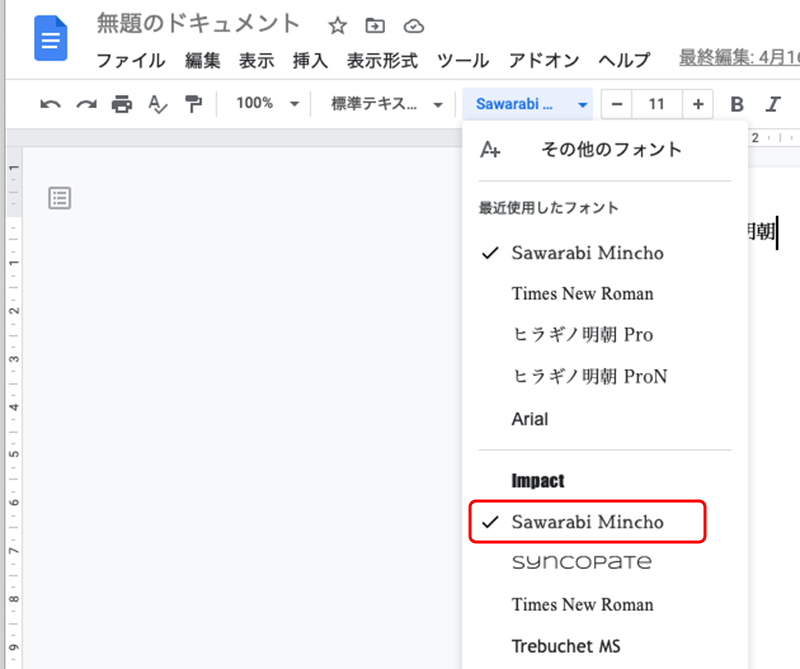Open the Google Docs home icon
Image resolution: width=800 pixels, height=669 pixels.
51,38
